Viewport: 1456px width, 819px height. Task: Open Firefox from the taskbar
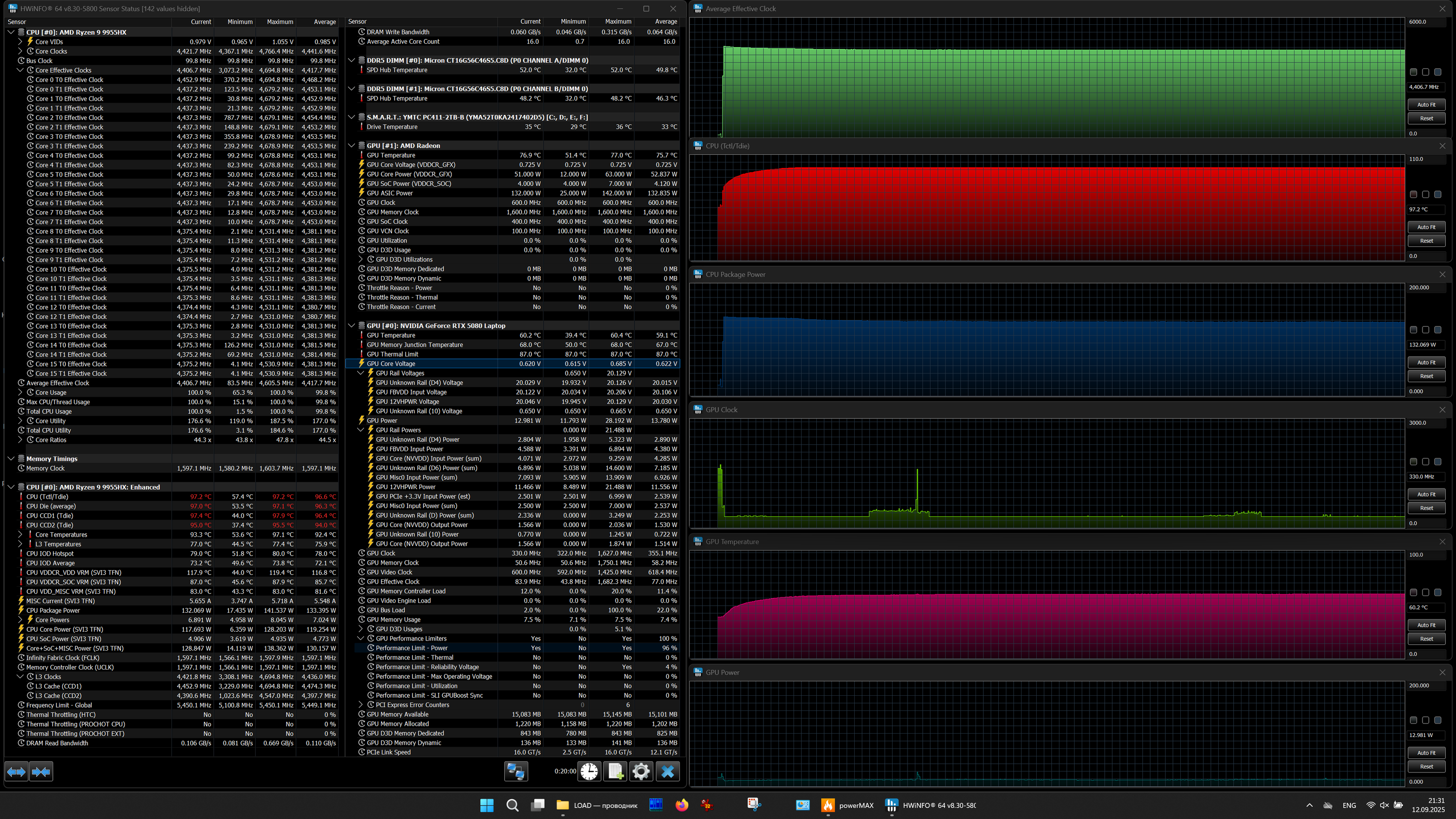[x=682, y=805]
